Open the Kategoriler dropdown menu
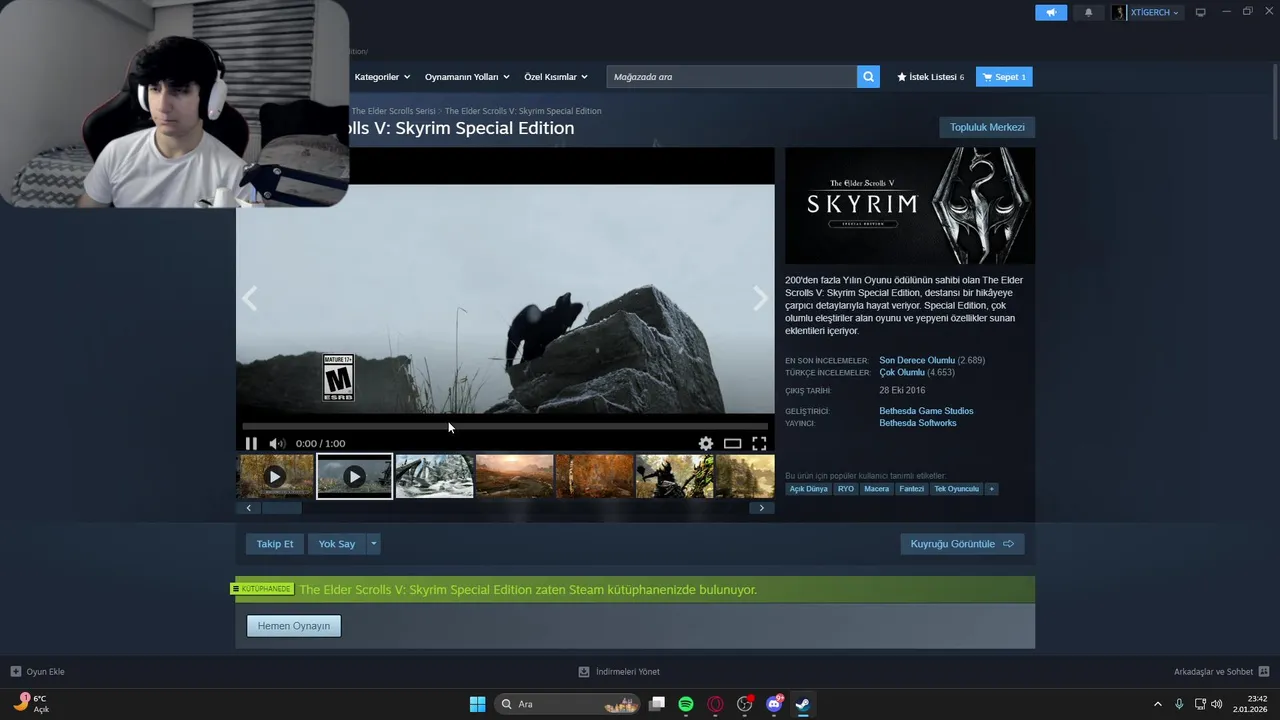Viewport: 1280px width, 720px height. 381,77
